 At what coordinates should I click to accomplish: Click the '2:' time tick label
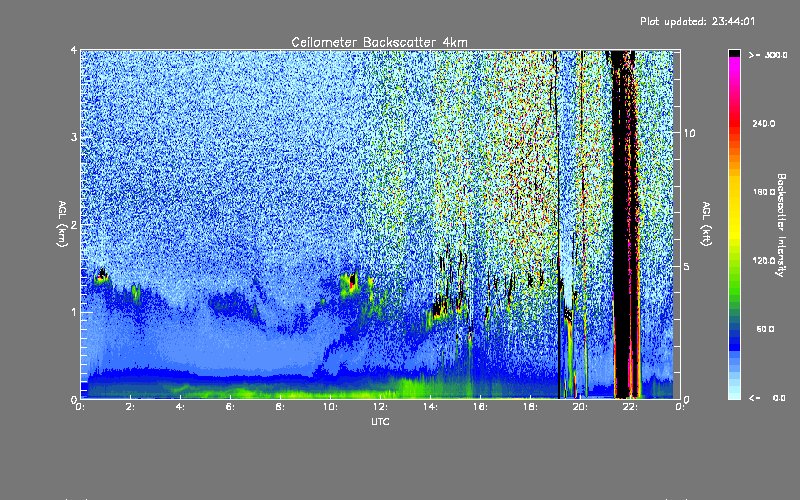tap(130, 407)
